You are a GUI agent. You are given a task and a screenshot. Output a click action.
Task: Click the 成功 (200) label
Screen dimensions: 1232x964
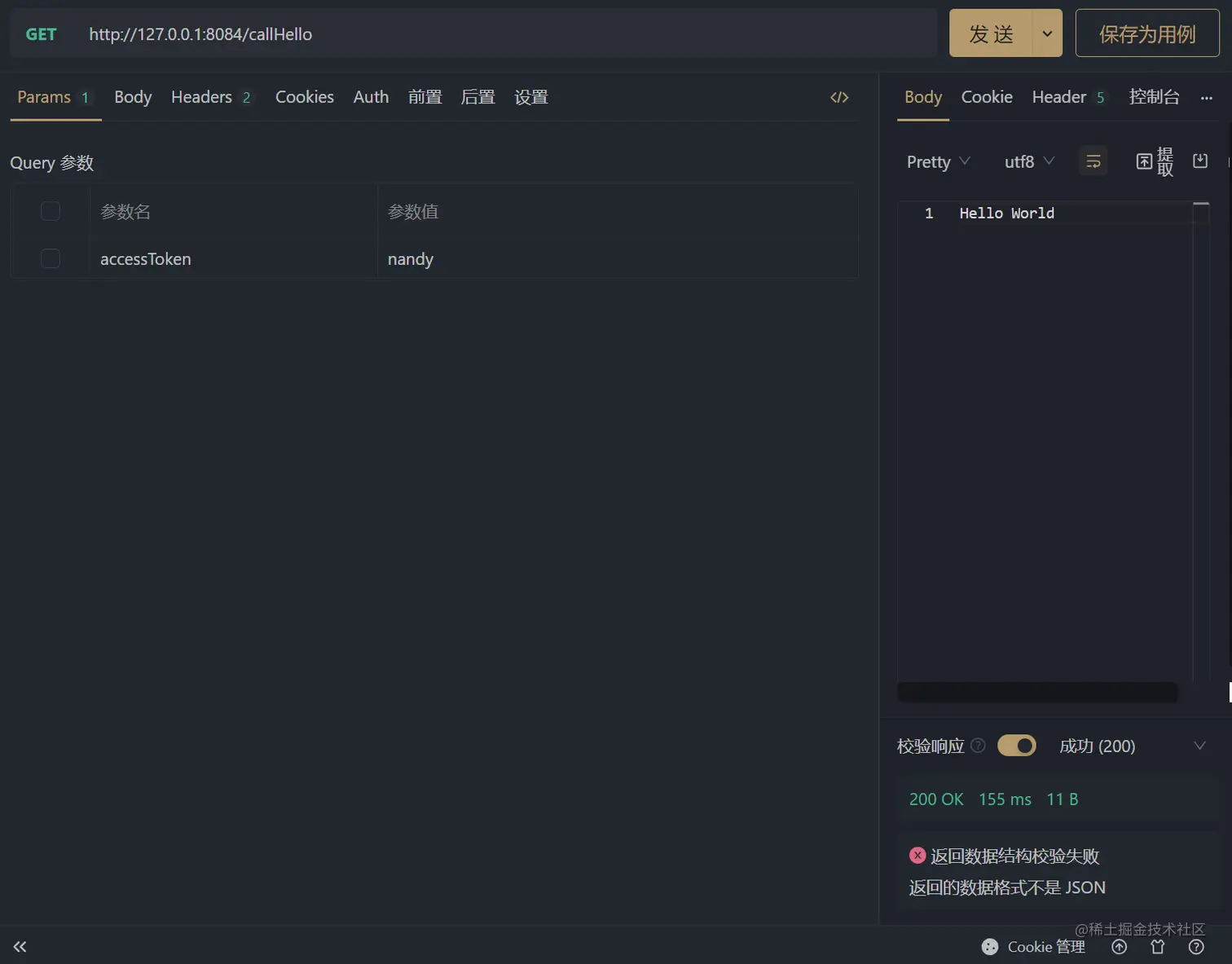click(1097, 746)
